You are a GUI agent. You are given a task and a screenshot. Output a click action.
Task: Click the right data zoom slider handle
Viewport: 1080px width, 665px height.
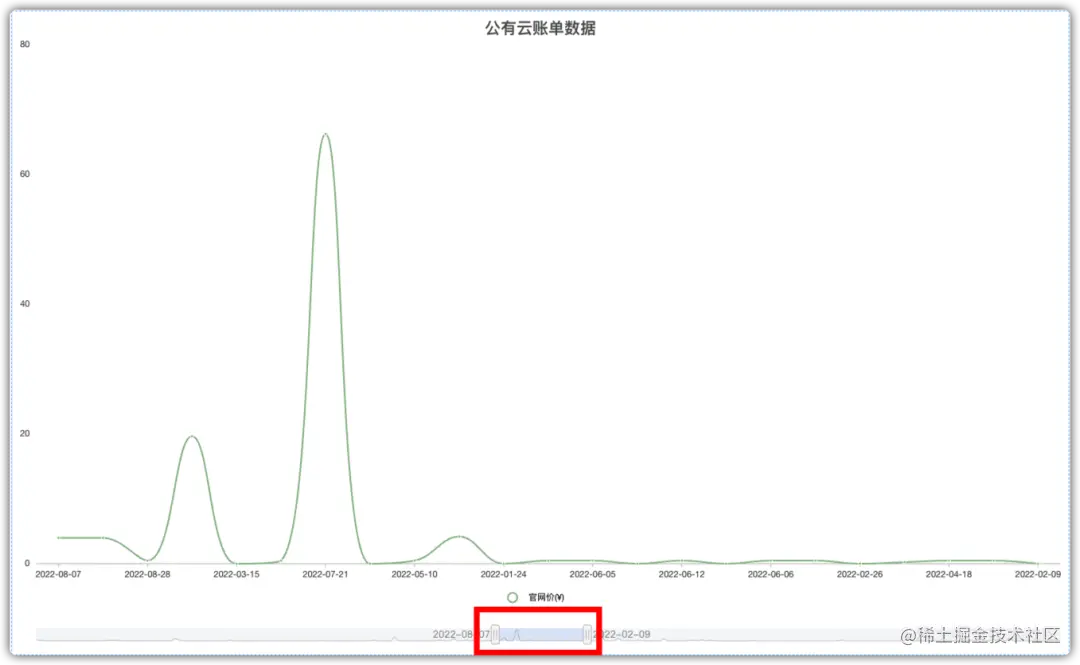pyautogui.click(x=587, y=635)
